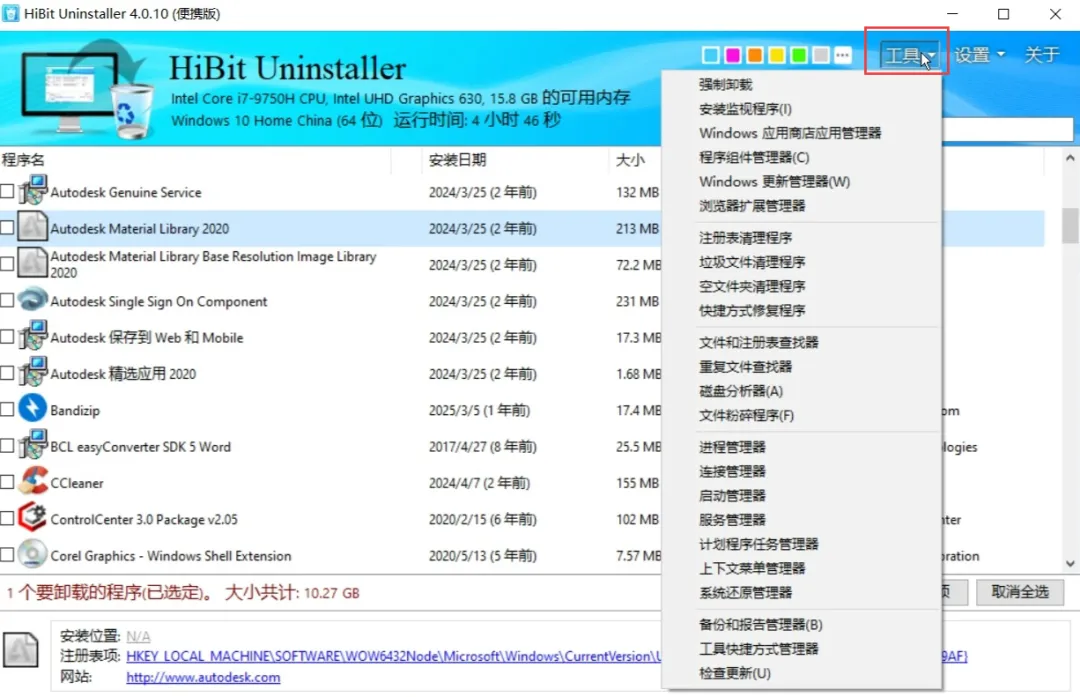This screenshot has height=697, width=1080.
Task: Open the http://www.autodesk.com website link
Action: tap(203, 677)
